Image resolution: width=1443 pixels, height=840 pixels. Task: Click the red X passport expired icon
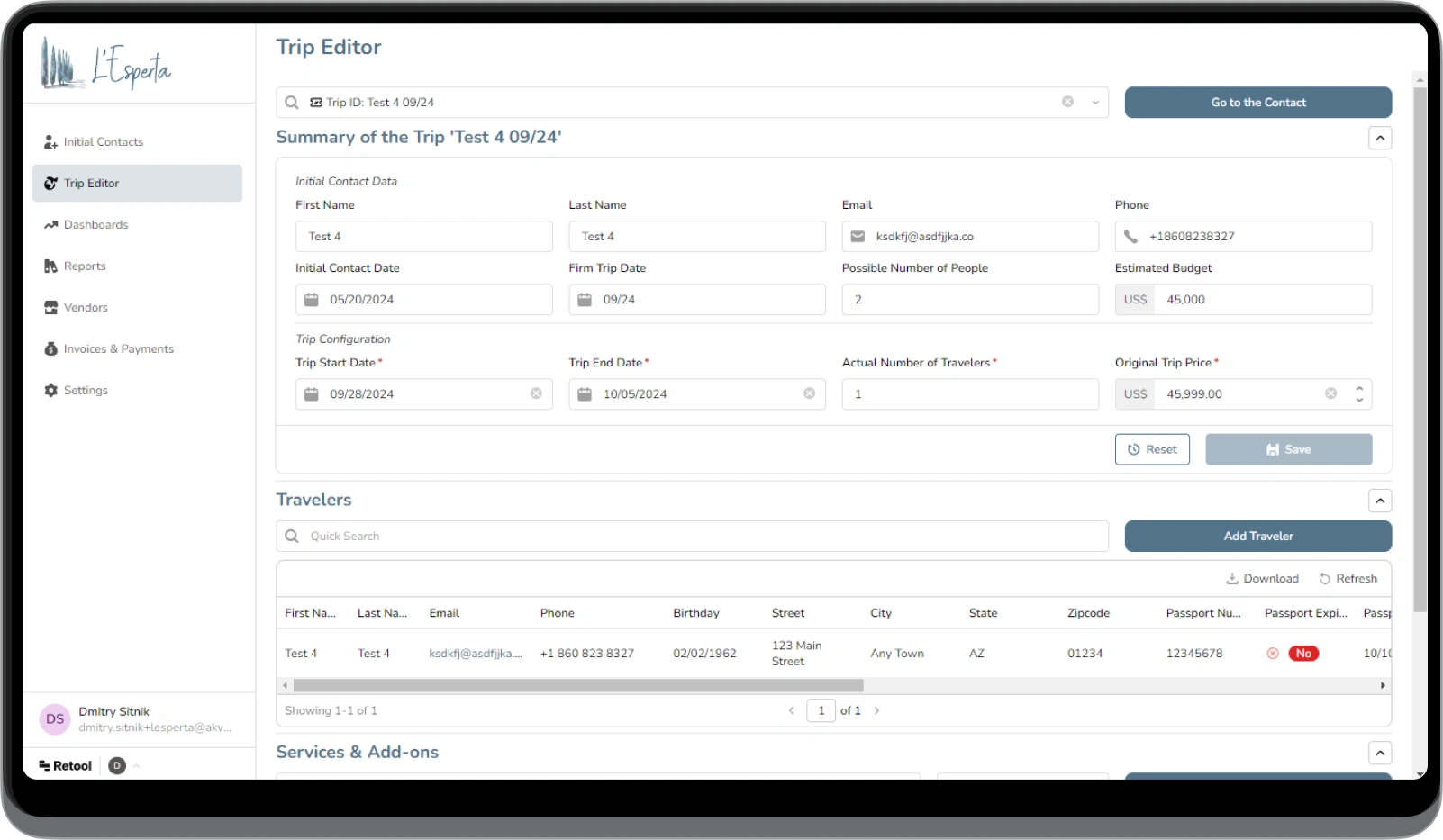tap(1273, 654)
